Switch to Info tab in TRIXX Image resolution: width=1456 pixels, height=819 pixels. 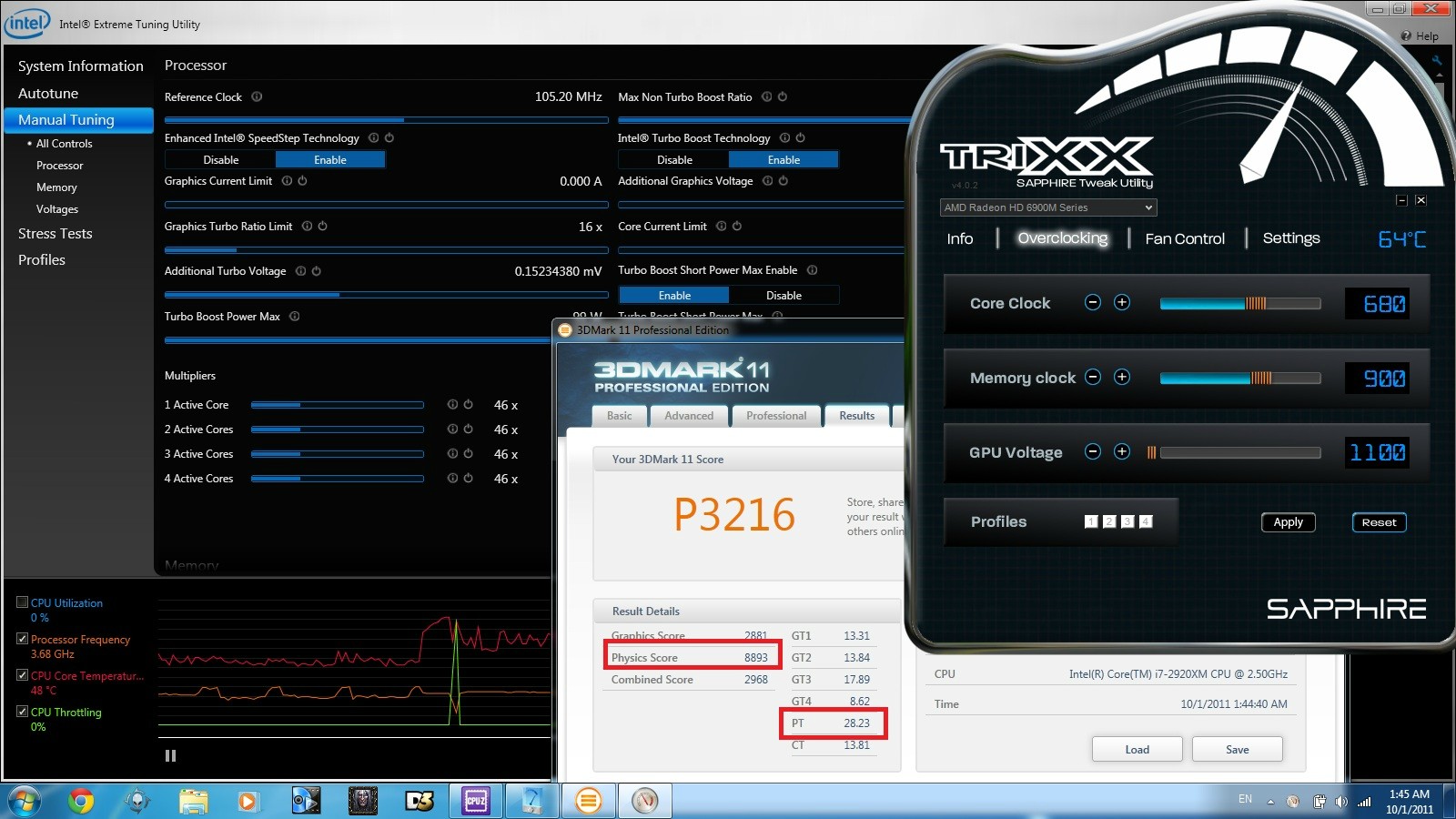959,238
